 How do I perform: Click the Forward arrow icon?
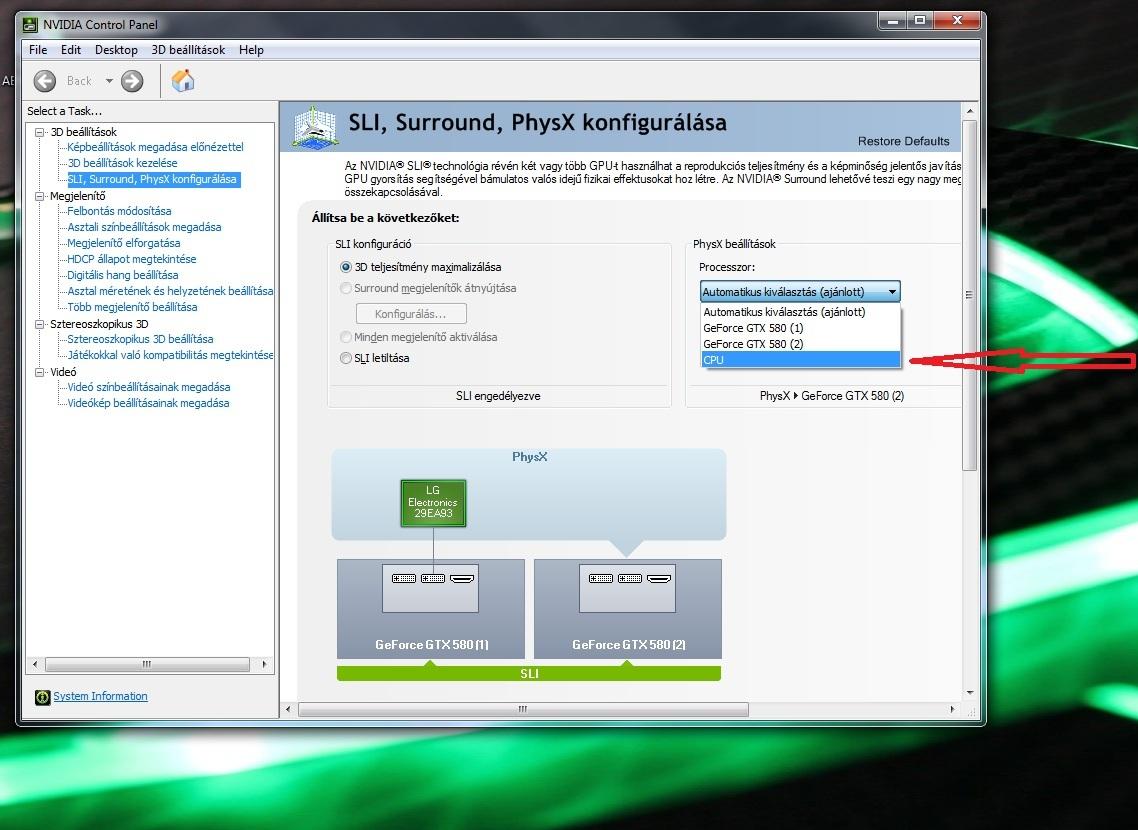[132, 81]
